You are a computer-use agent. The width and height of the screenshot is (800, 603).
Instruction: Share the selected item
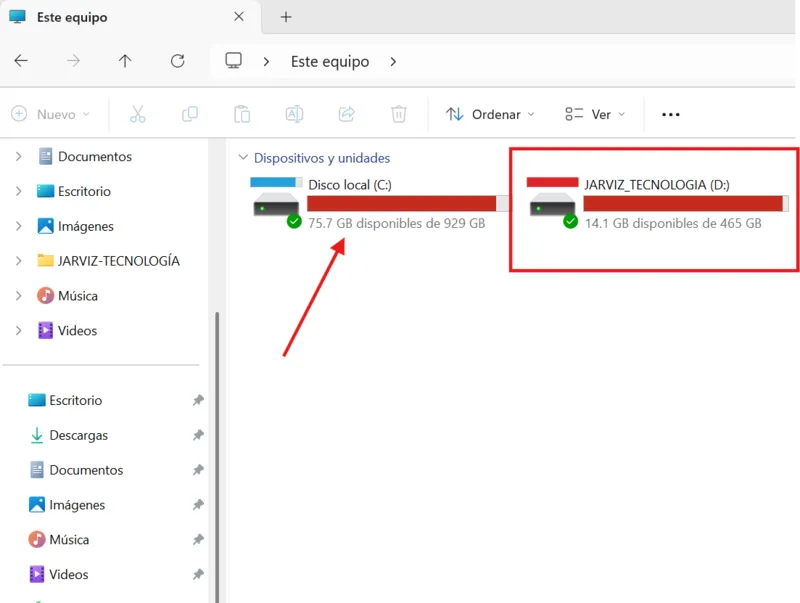coord(346,114)
